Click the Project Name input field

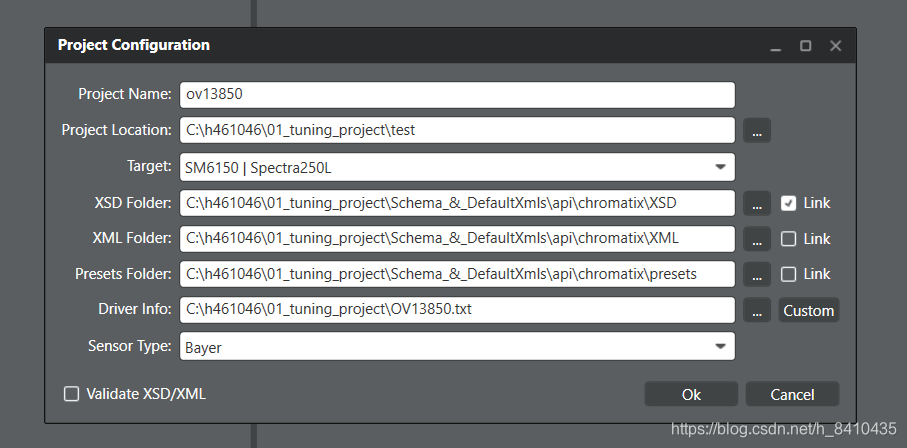457,95
